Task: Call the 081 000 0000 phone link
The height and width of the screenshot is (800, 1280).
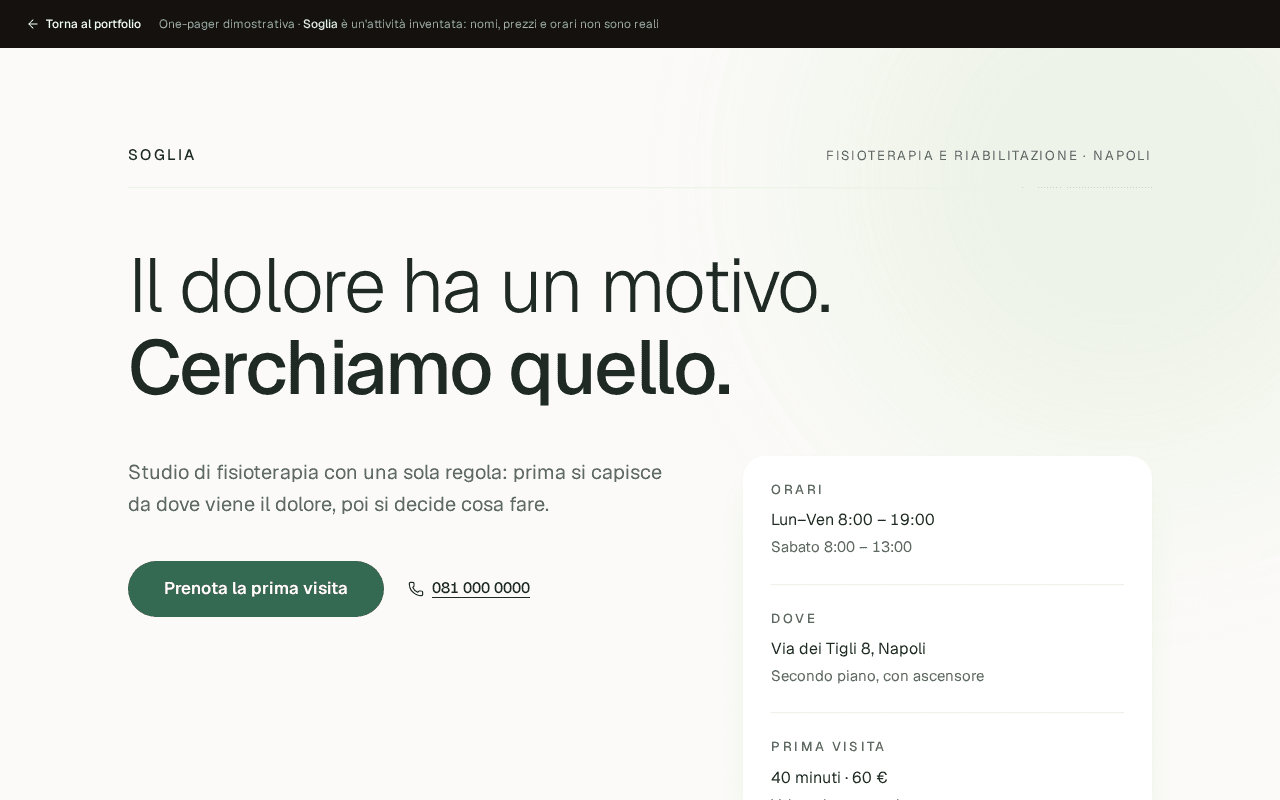Action: [481, 588]
